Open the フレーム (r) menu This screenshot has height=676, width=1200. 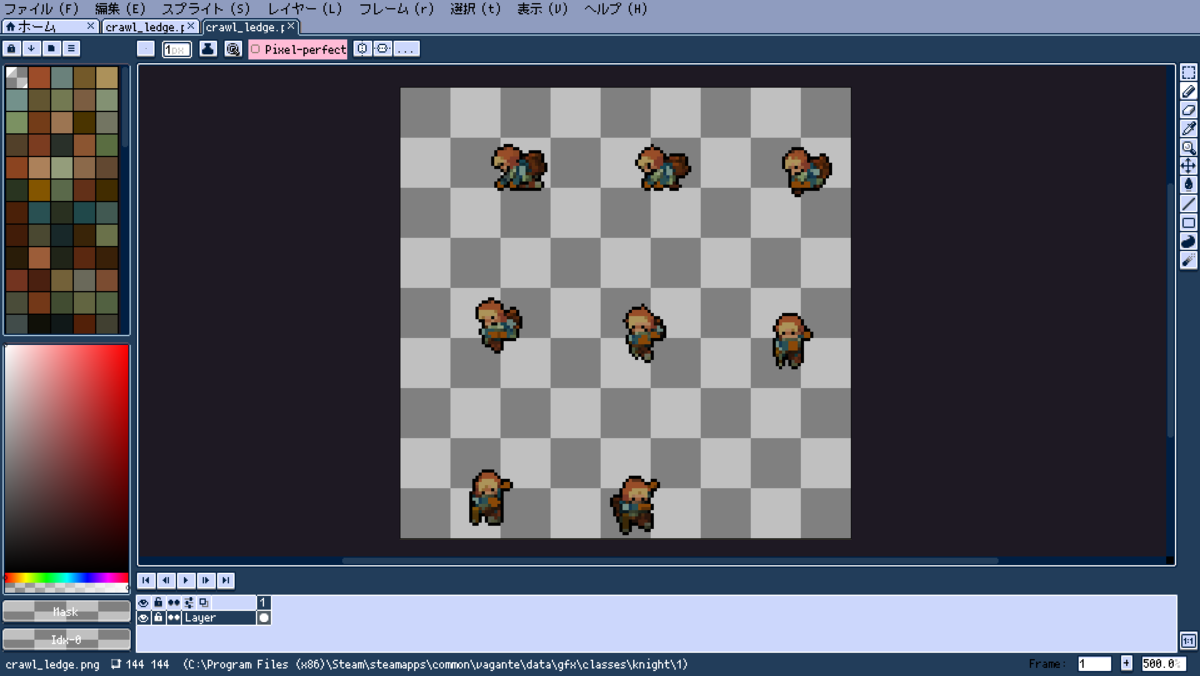point(396,9)
